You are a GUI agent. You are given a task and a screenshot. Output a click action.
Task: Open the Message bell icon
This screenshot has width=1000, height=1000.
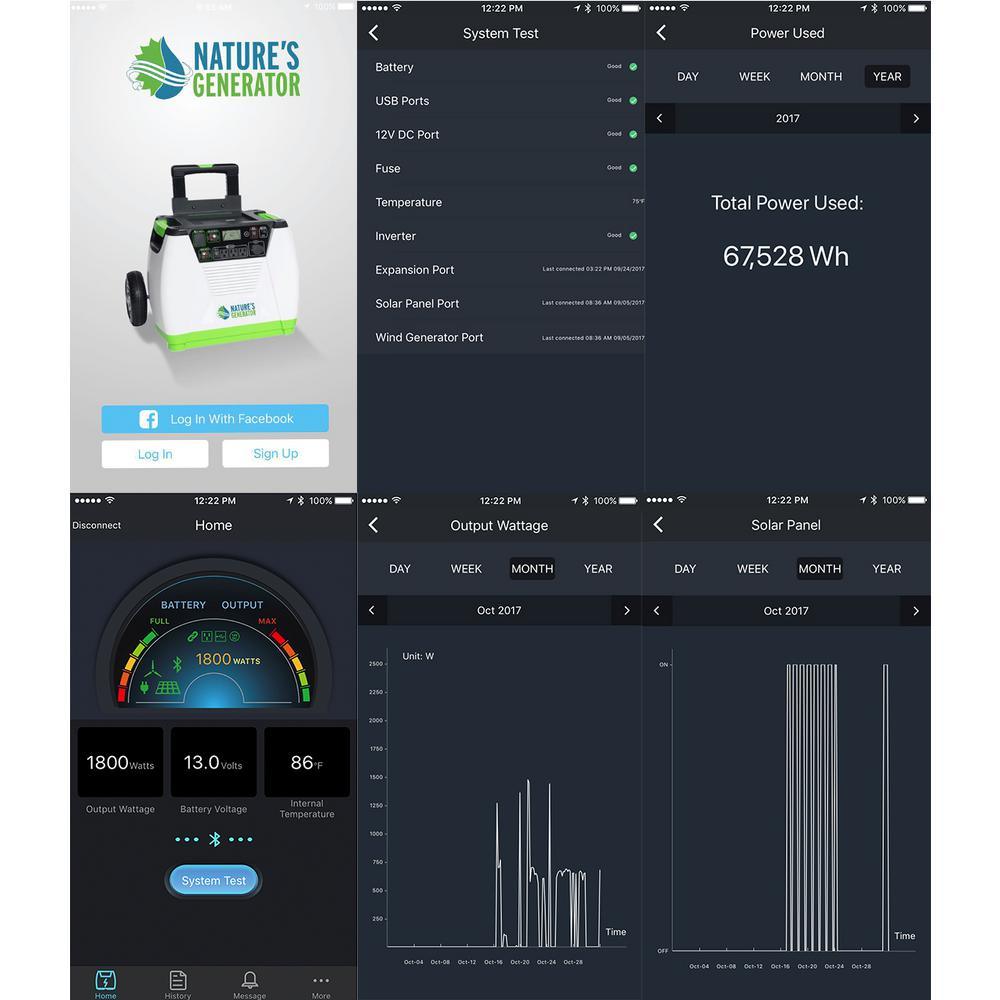(x=249, y=981)
